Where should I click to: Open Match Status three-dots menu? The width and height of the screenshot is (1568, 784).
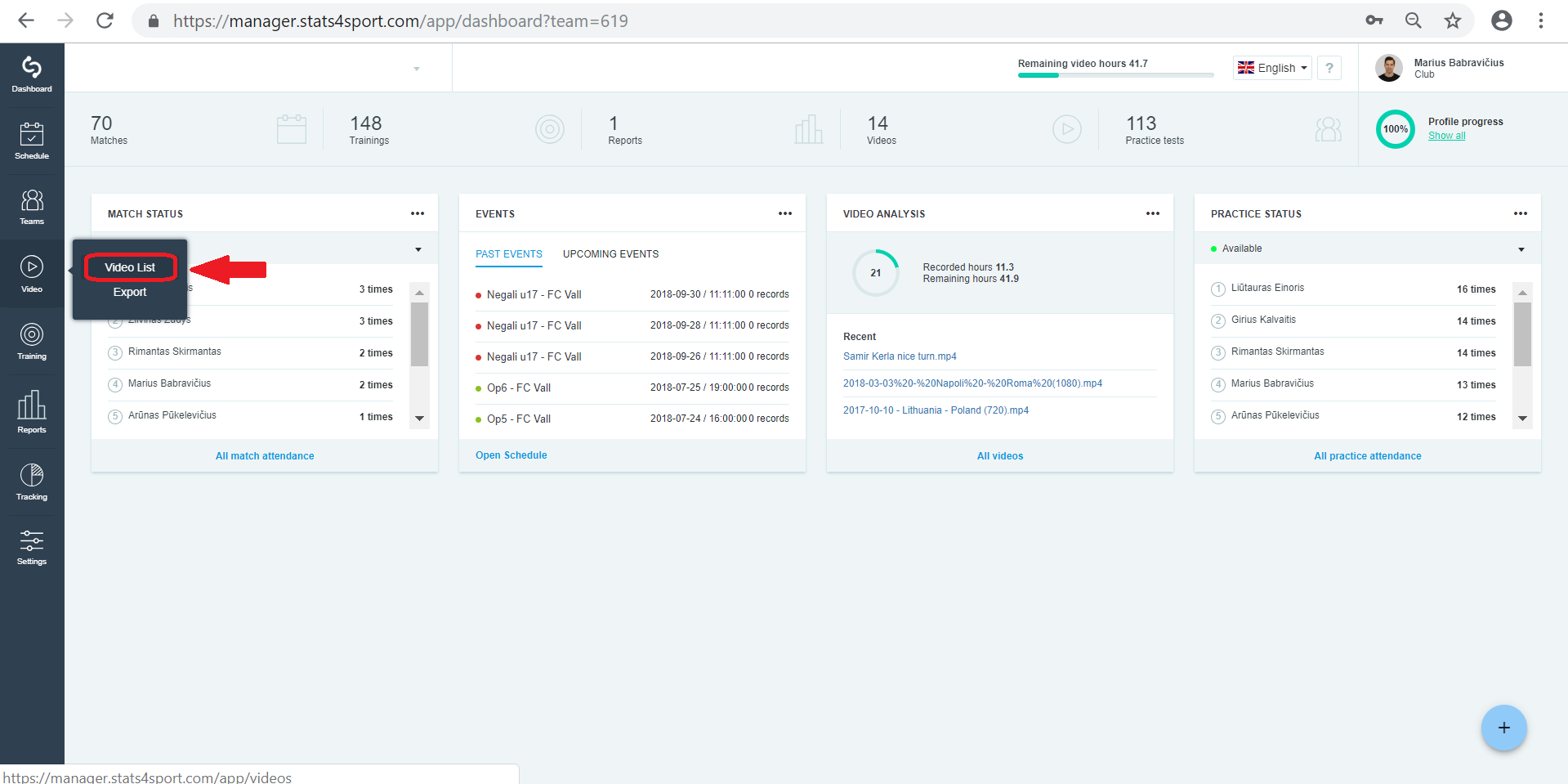pos(418,213)
